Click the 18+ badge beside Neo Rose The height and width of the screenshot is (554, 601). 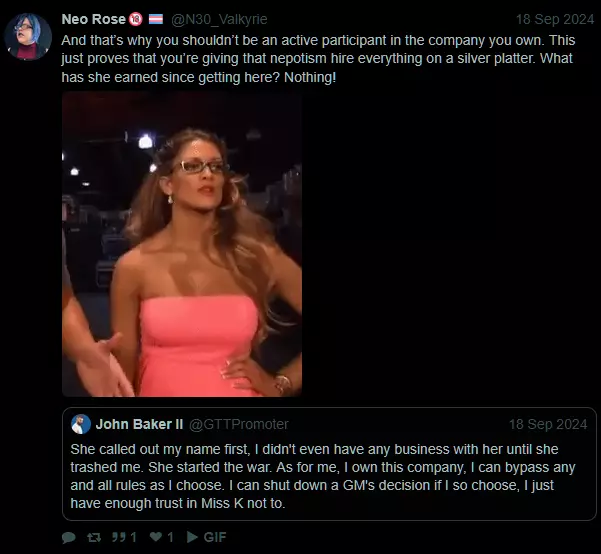[135, 19]
